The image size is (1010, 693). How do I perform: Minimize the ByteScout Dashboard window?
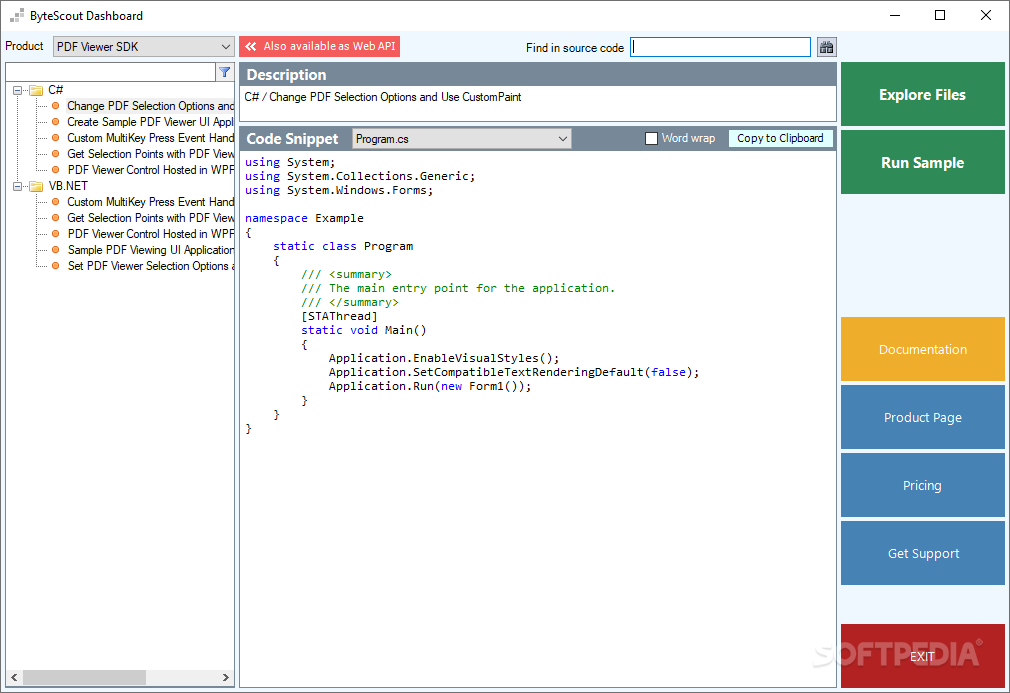(895, 15)
